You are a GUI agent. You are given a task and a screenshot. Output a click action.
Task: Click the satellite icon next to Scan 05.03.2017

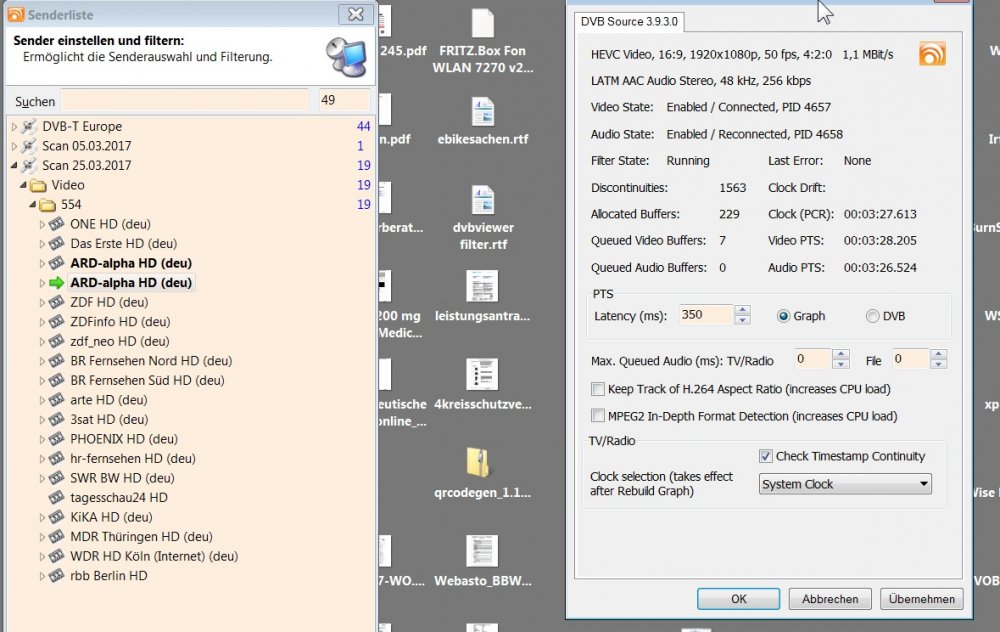(x=29, y=146)
